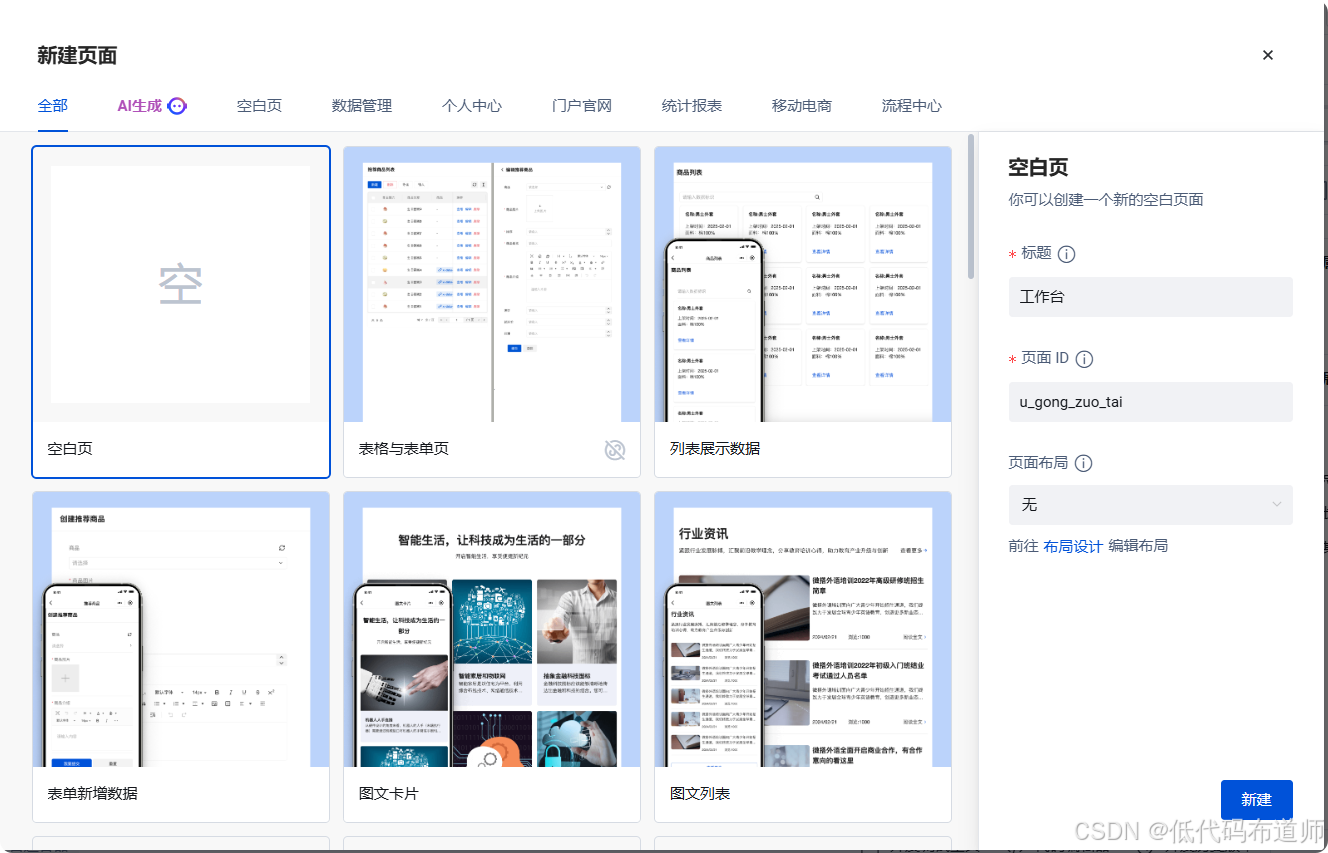This screenshot has height=853, width=1328.
Task: Click the 表单新增数据 card label
Action: tap(93, 794)
